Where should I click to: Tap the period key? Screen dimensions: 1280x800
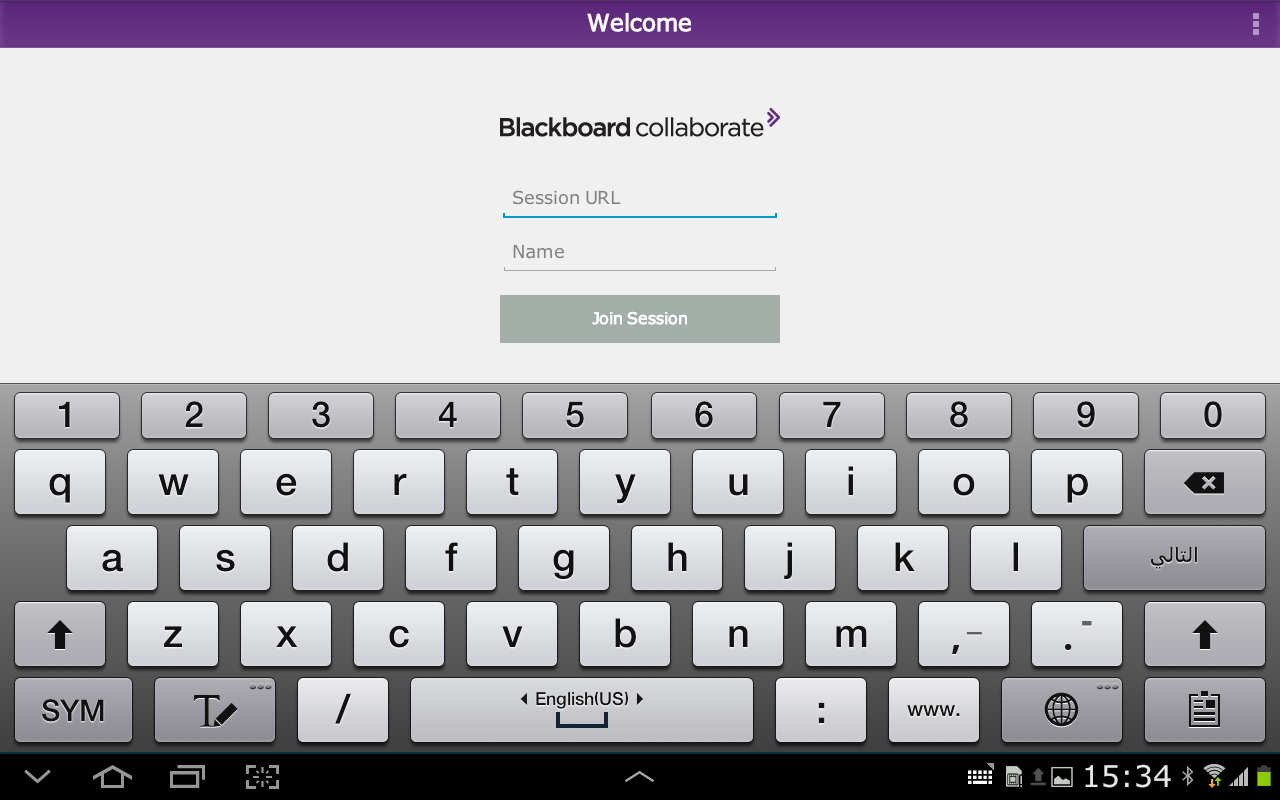click(x=1077, y=635)
